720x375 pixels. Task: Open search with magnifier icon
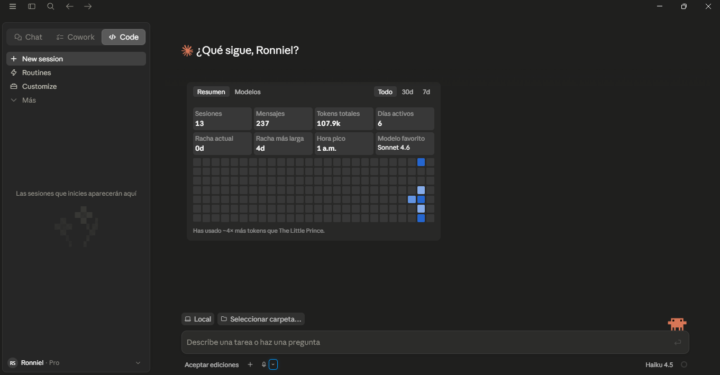pos(51,6)
